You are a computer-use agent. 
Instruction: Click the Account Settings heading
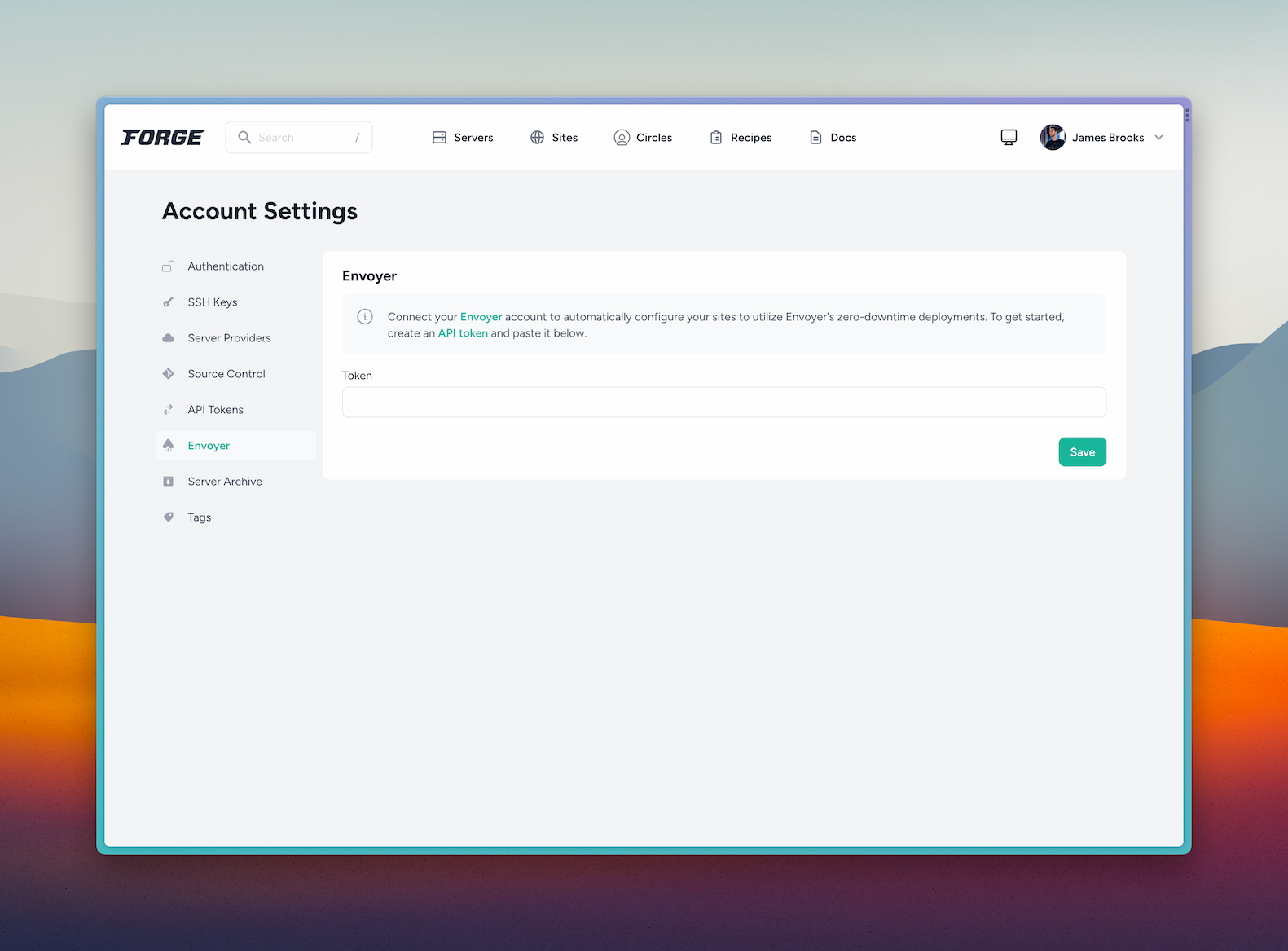point(260,211)
